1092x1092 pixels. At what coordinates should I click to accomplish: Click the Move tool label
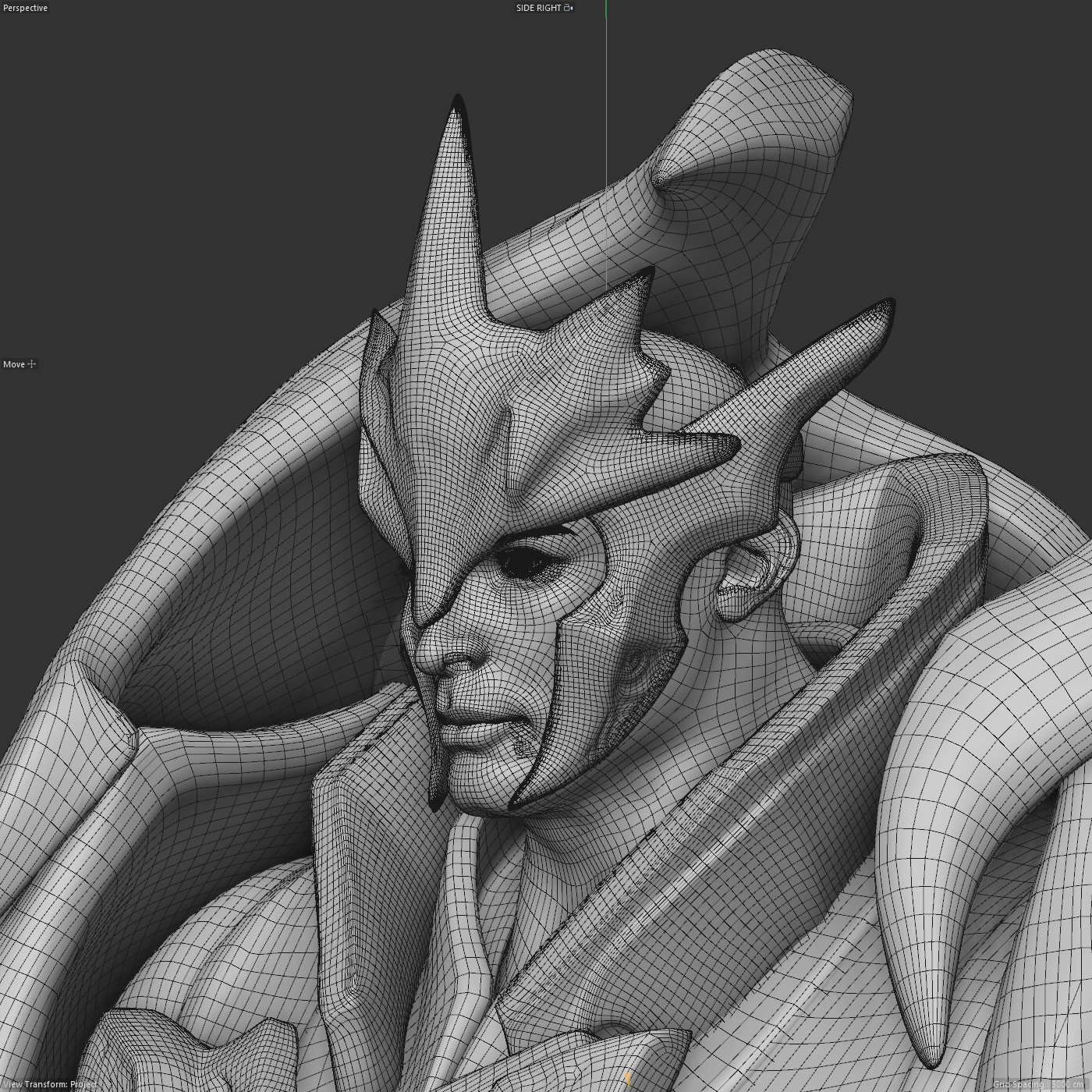click(14, 364)
